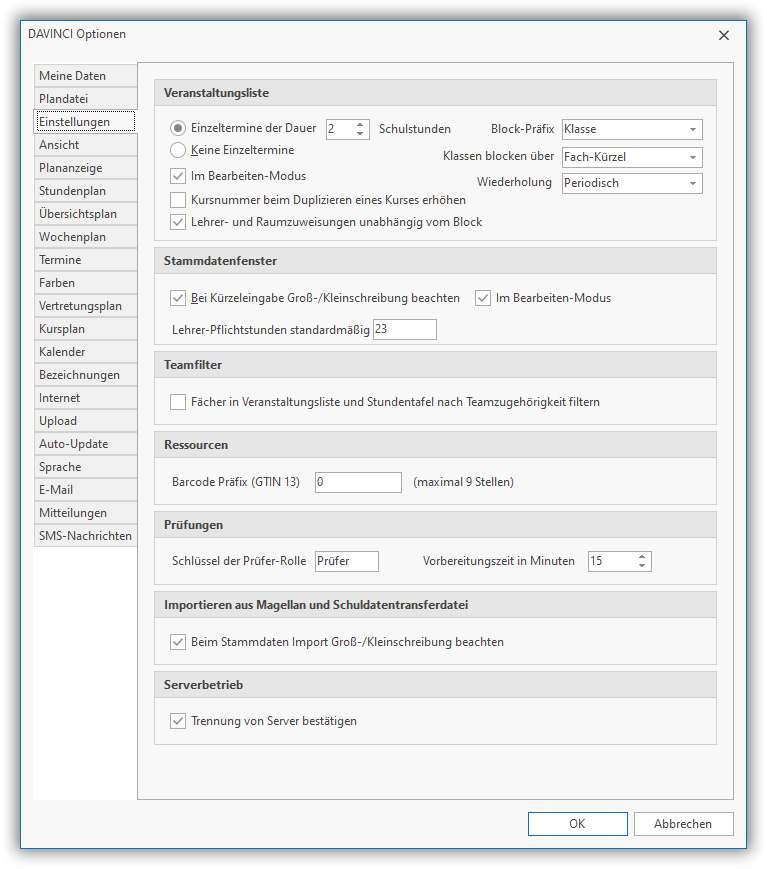767x869 pixels.
Task: Select Einzeltermine der Dauer radio option
Action: click(178, 128)
